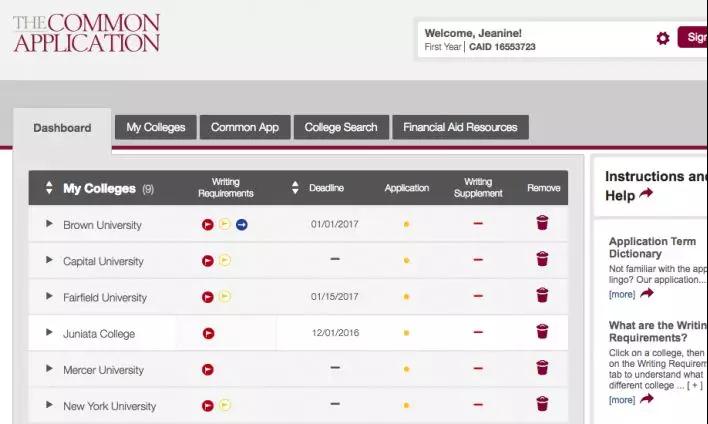Sort colleges by Deadline column arrows
The image size is (708, 424).
point(295,188)
